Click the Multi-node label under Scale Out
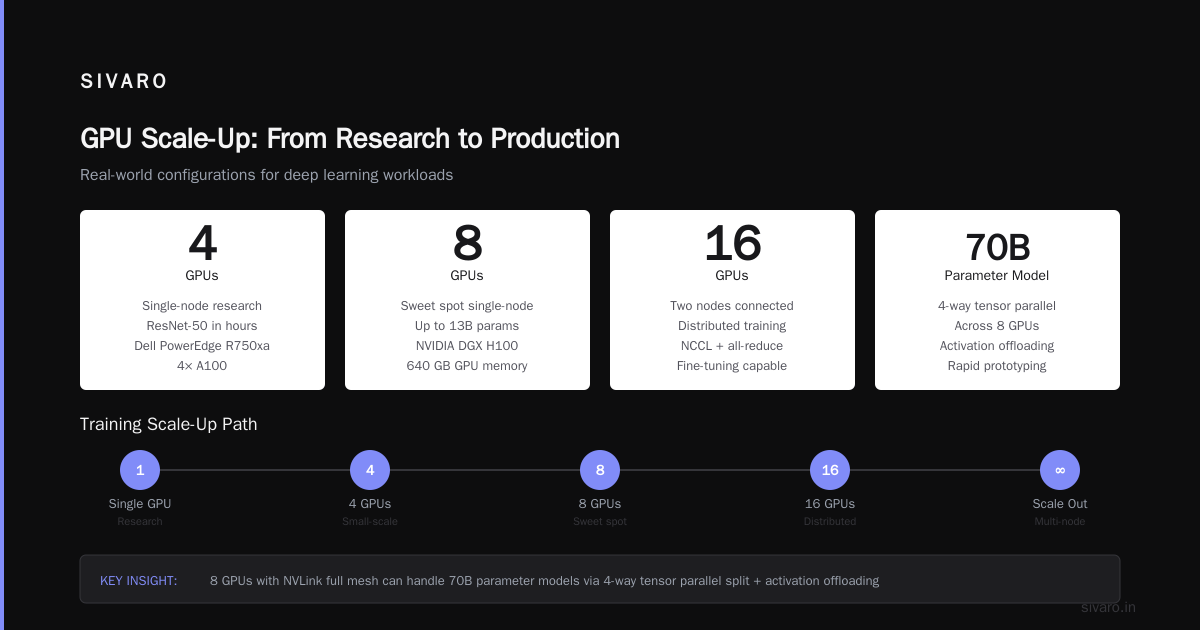The width and height of the screenshot is (1200, 630). point(1060,521)
